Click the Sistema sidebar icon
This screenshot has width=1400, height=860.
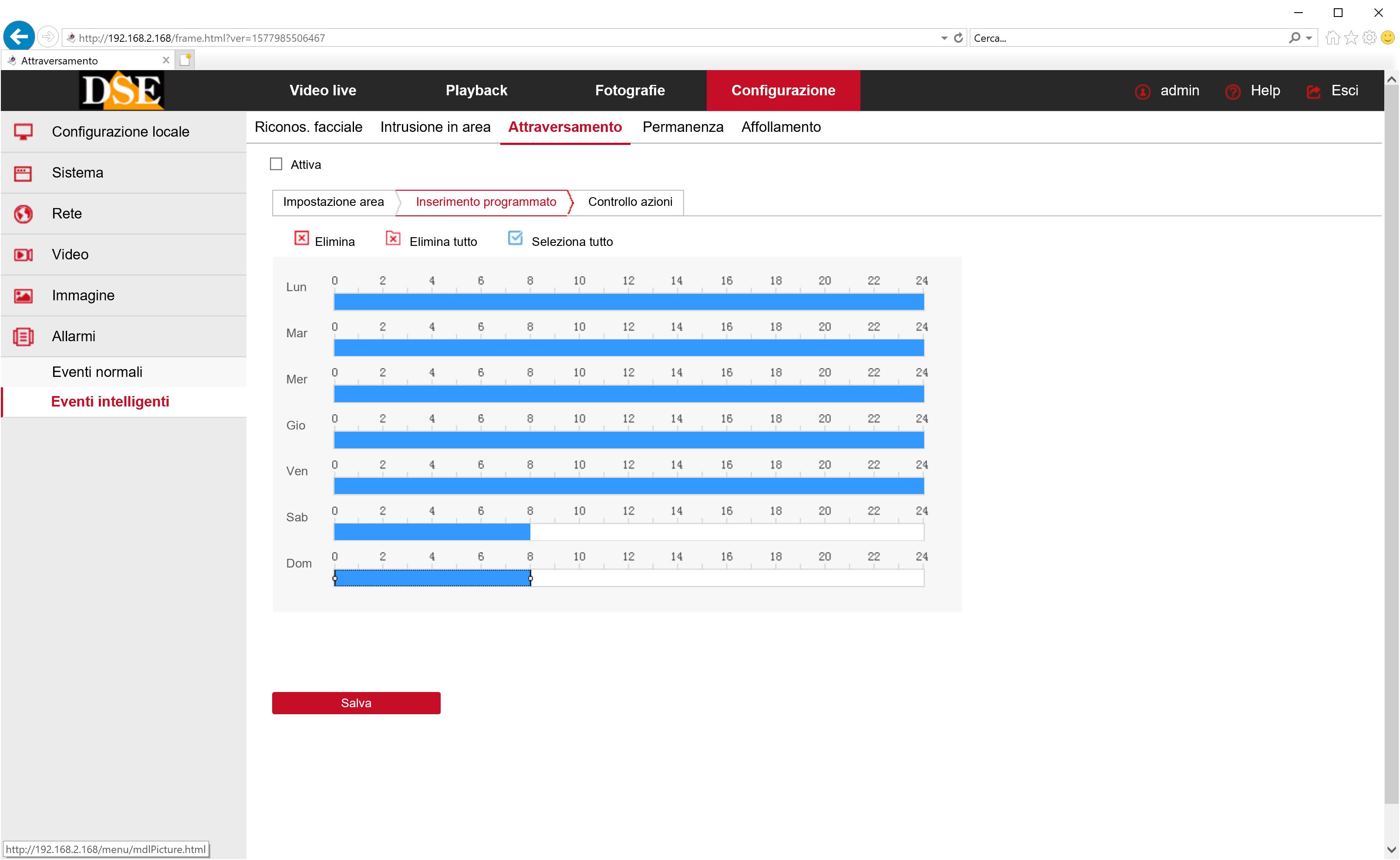(23, 173)
